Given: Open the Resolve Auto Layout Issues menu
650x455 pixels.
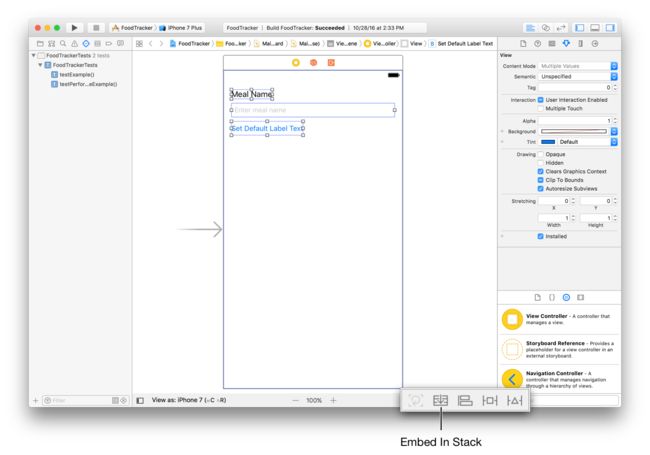Looking at the screenshot, I should coord(514,400).
